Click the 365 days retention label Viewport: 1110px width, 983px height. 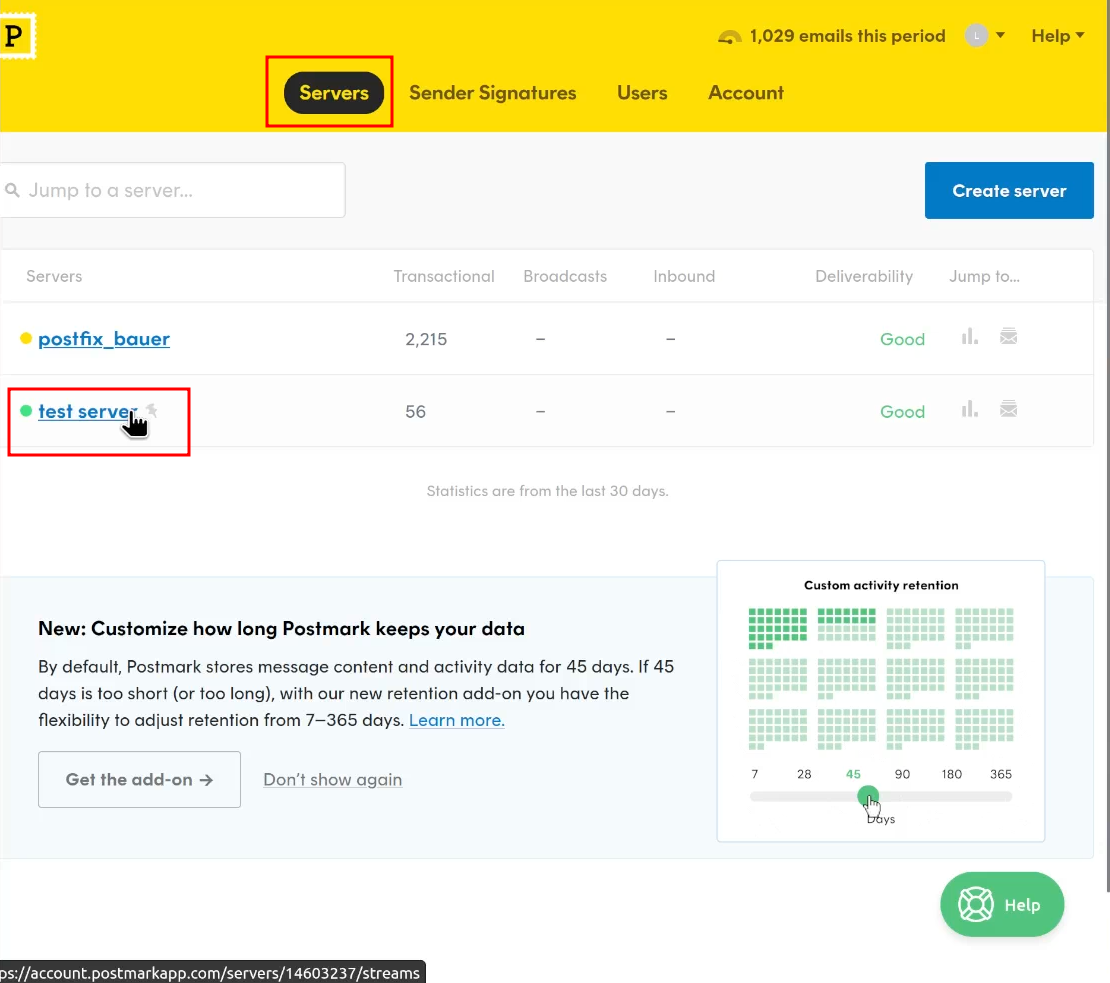1000,774
